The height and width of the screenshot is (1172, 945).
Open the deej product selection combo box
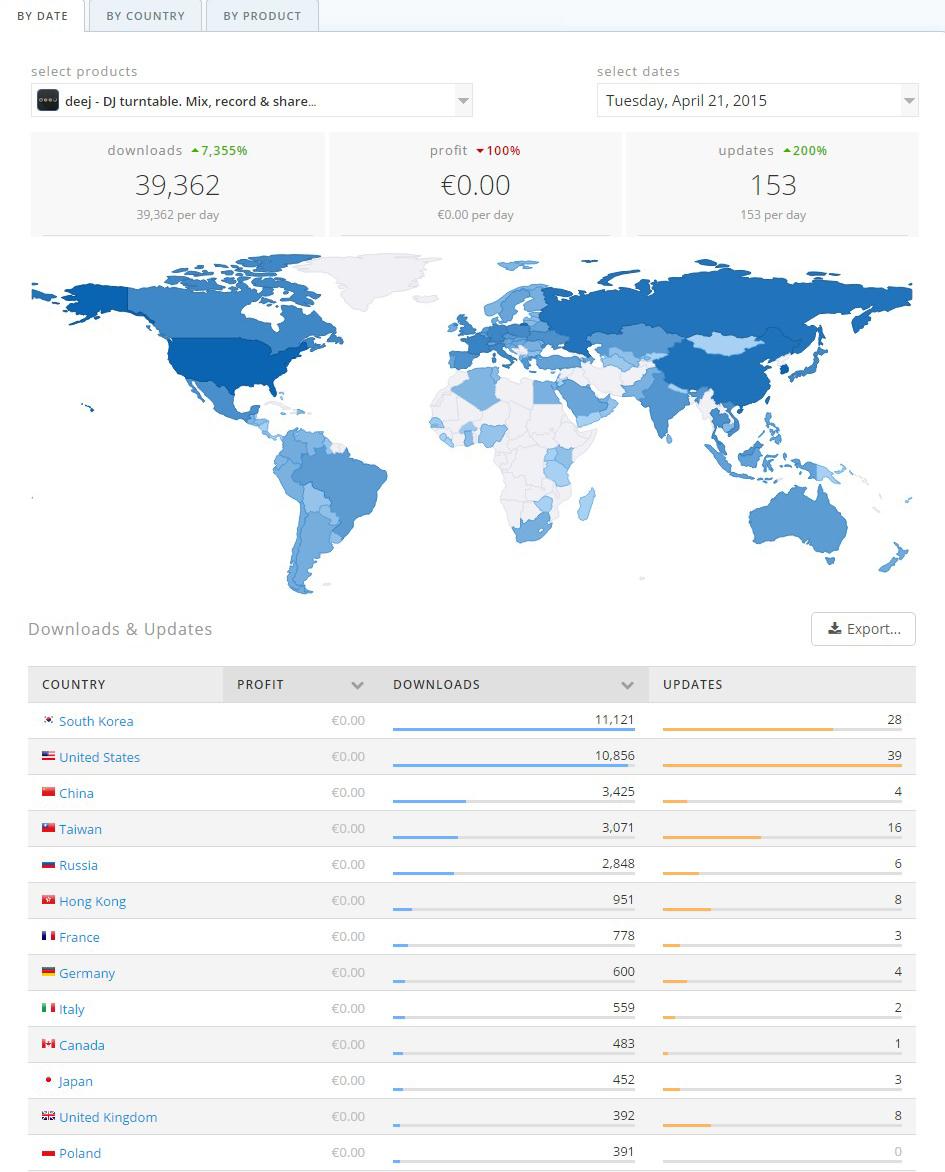[252, 100]
